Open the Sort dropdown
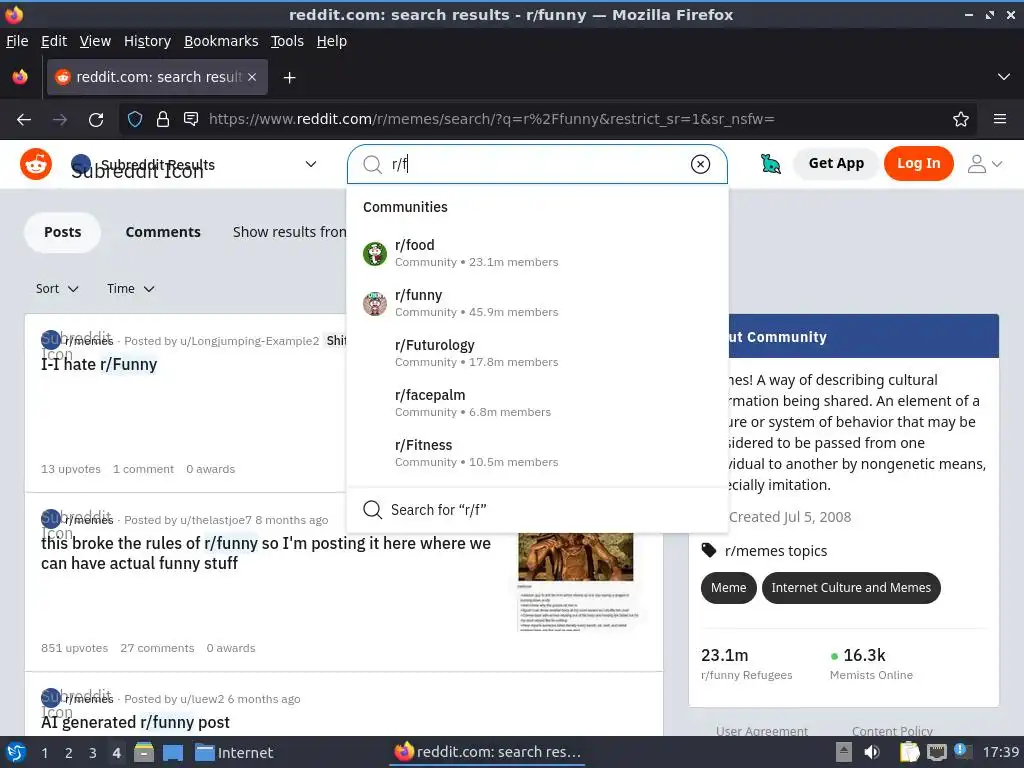The height and width of the screenshot is (768, 1024). pyautogui.click(x=57, y=289)
